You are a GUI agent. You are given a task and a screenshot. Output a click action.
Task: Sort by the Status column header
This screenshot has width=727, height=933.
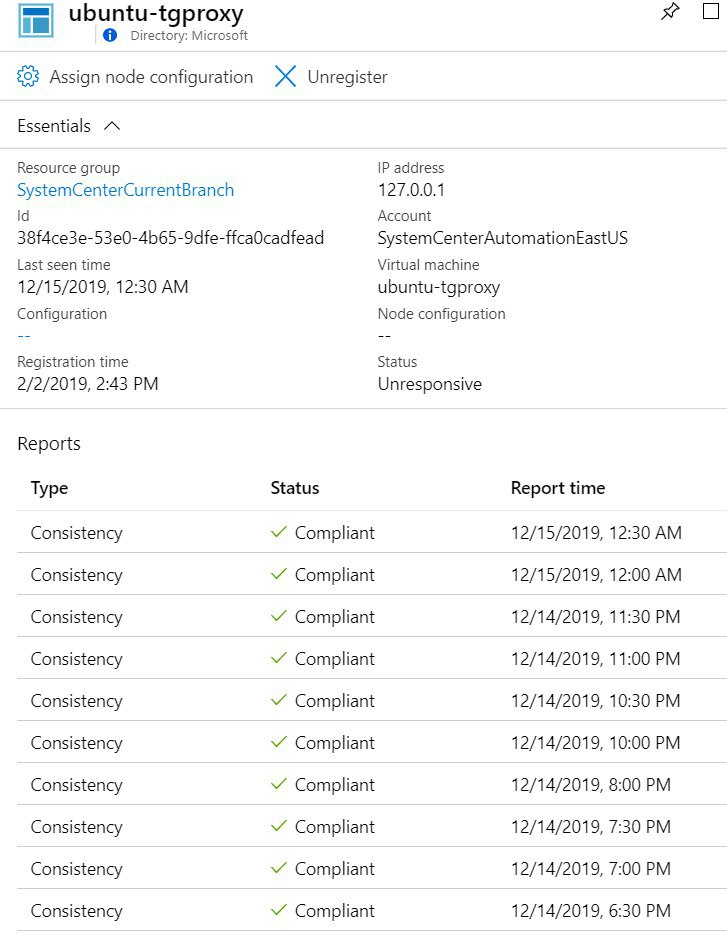(x=295, y=488)
